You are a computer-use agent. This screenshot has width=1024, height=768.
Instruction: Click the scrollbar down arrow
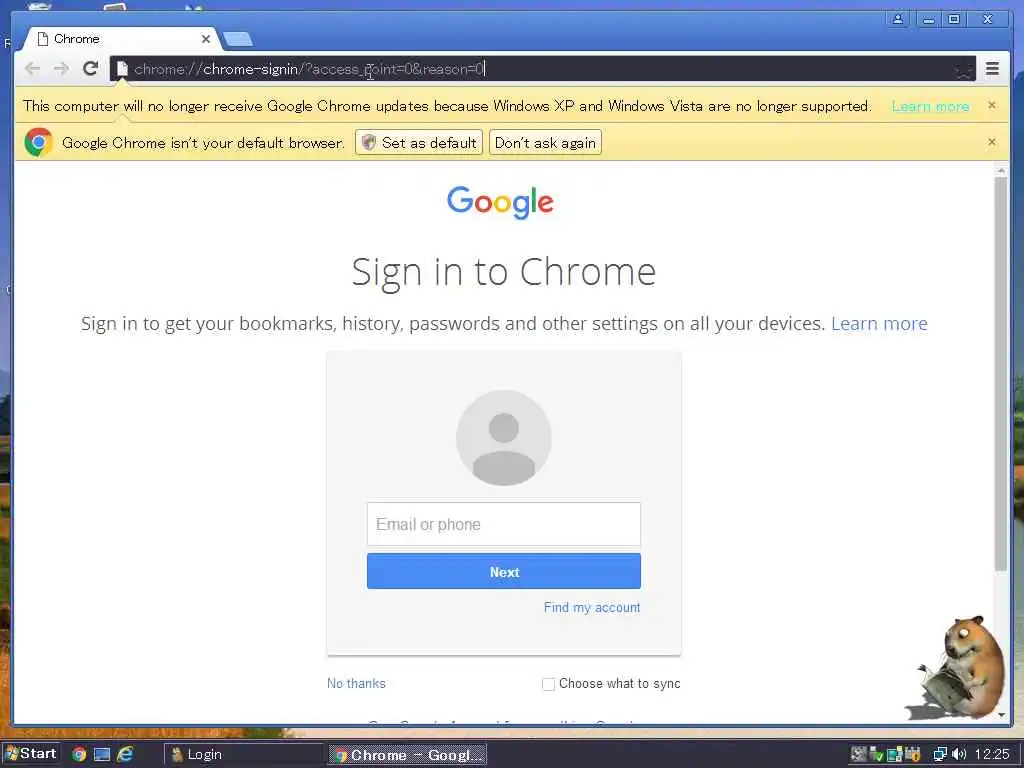[1000, 715]
